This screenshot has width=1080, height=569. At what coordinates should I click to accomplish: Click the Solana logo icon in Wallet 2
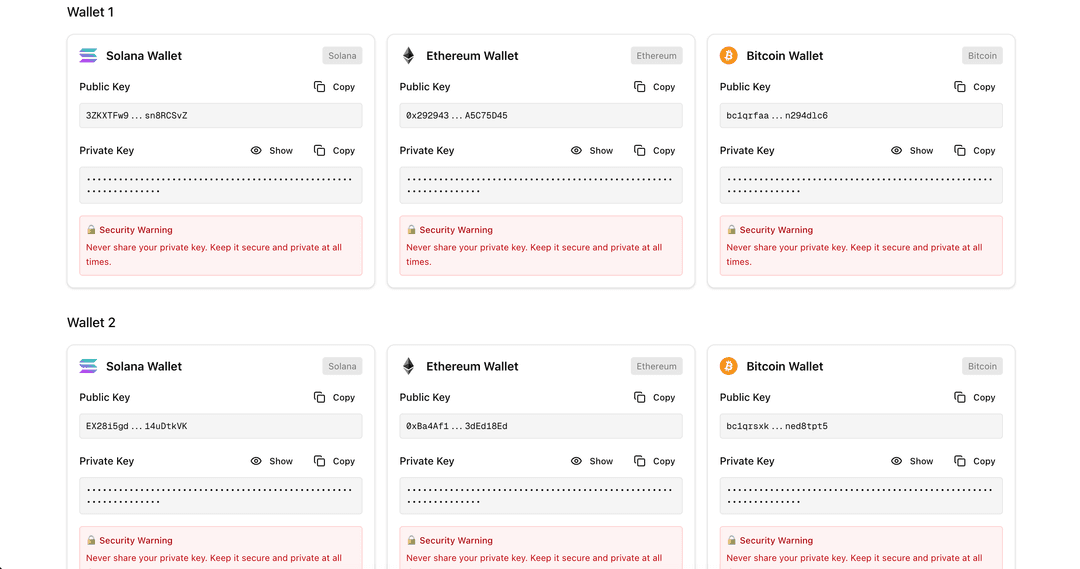click(88, 366)
